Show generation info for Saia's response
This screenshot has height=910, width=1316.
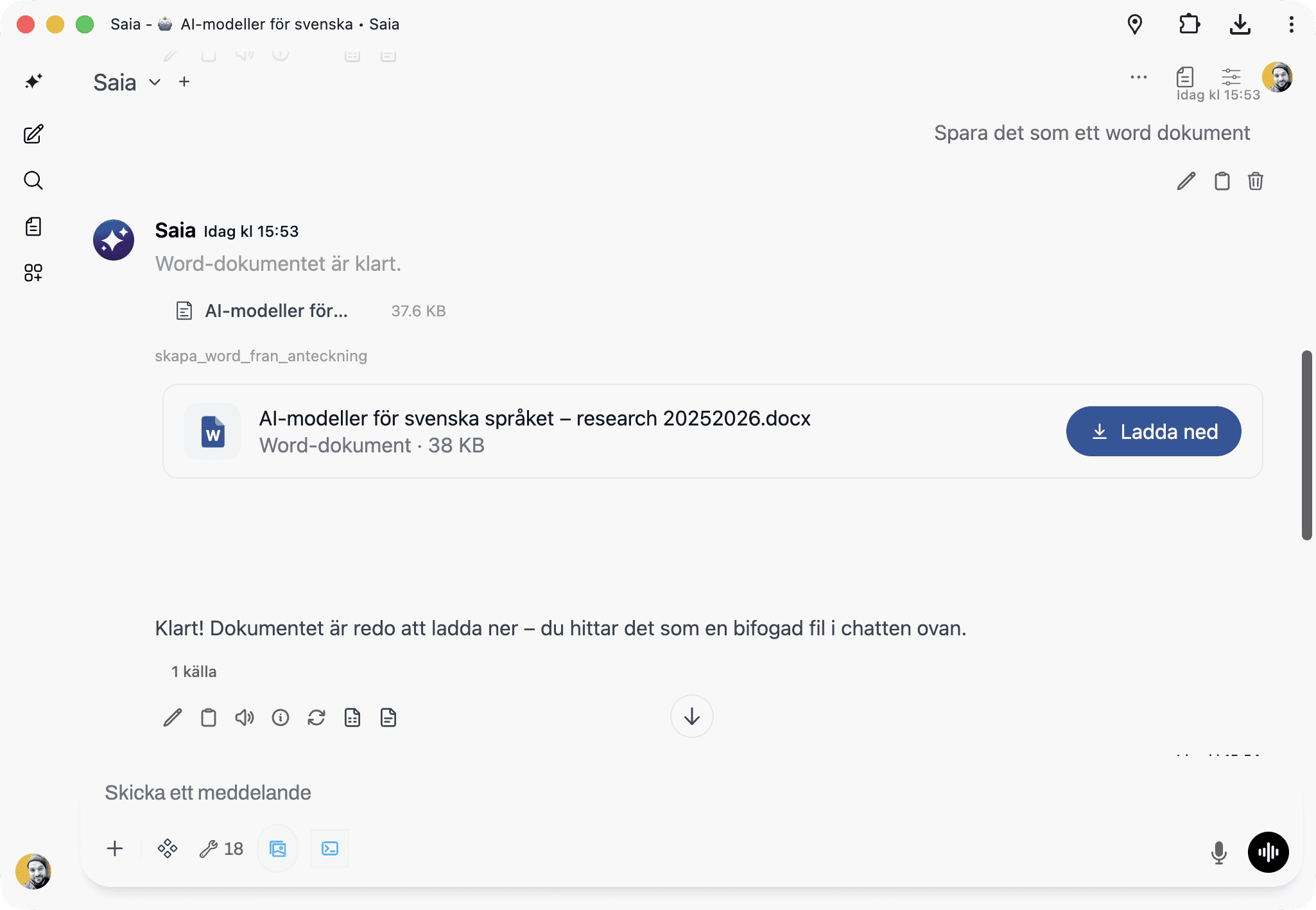click(281, 717)
